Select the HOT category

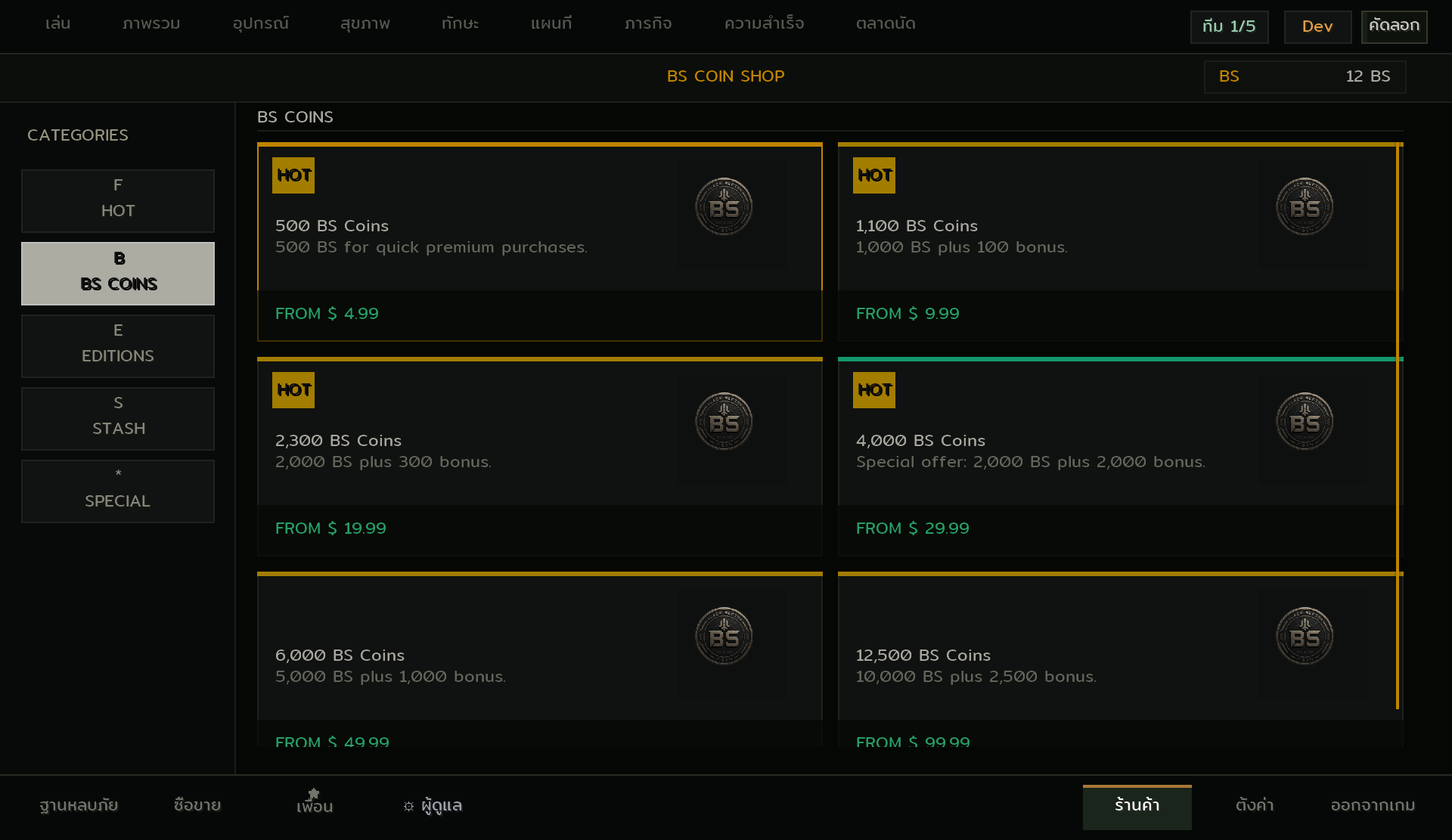[118, 201]
